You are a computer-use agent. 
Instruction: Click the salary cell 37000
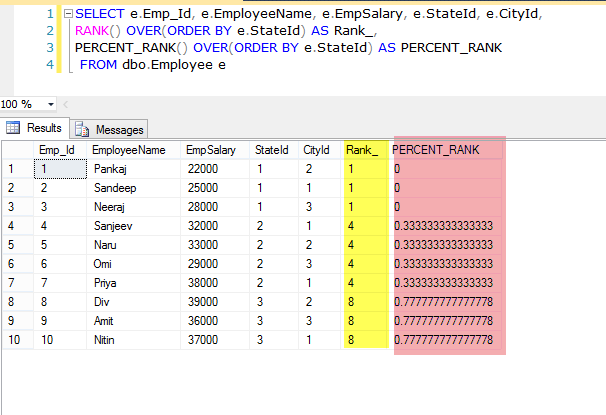click(x=215, y=340)
